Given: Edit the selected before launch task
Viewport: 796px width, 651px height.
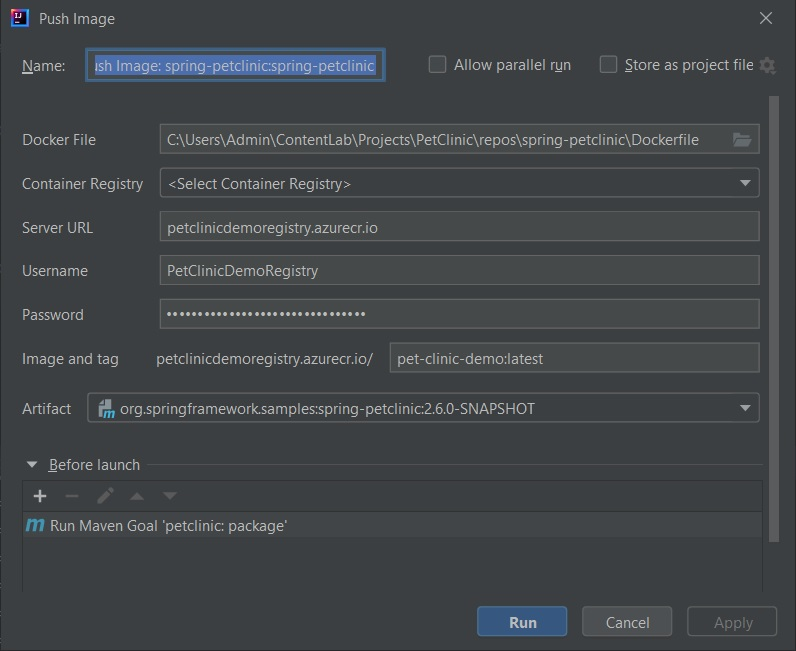Looking at the screenshot, I should click(x=105, y=496).
